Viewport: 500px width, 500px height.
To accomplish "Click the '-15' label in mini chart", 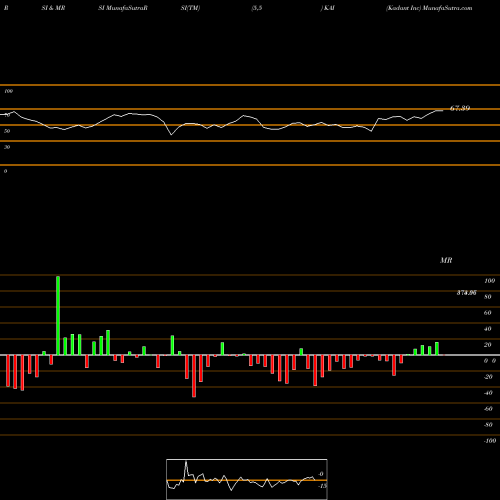I will click(322, 486).
